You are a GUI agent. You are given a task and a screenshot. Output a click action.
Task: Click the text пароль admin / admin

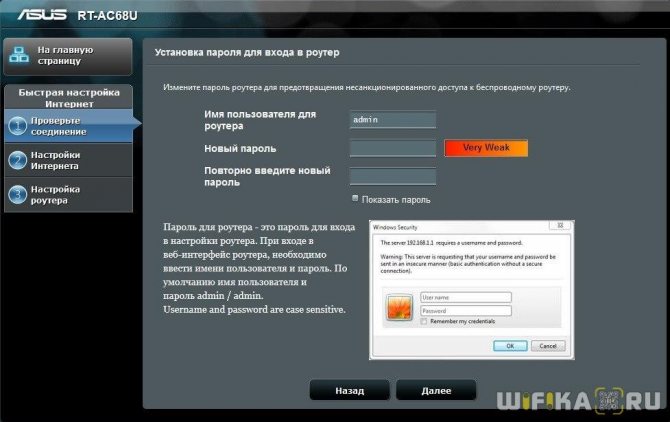(x=213, y=296)
